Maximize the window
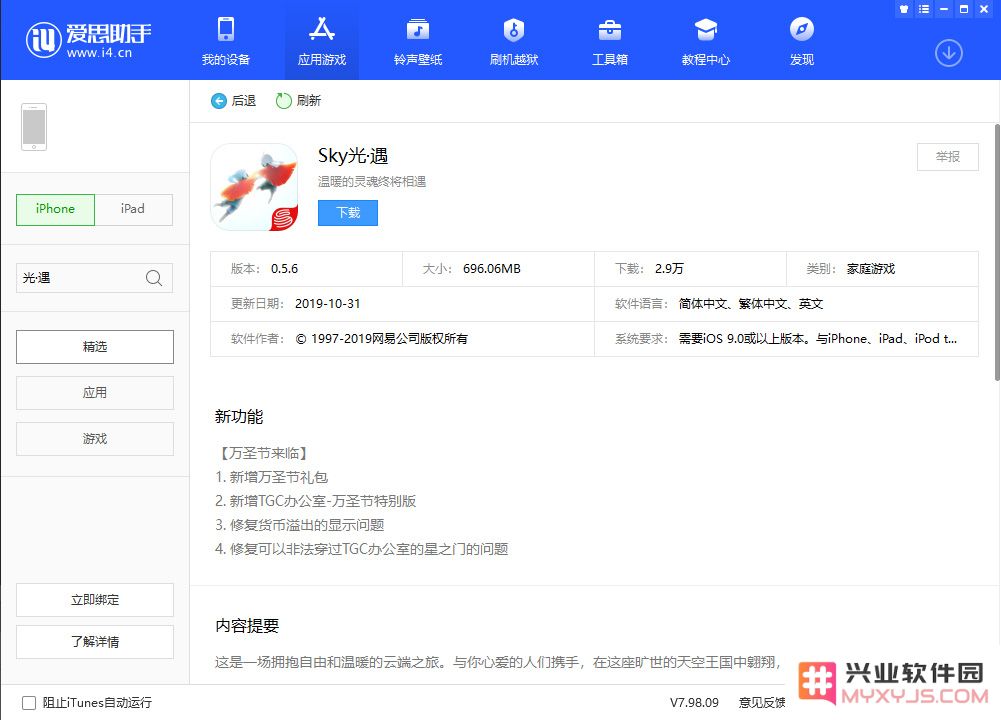 pos(964,9)
